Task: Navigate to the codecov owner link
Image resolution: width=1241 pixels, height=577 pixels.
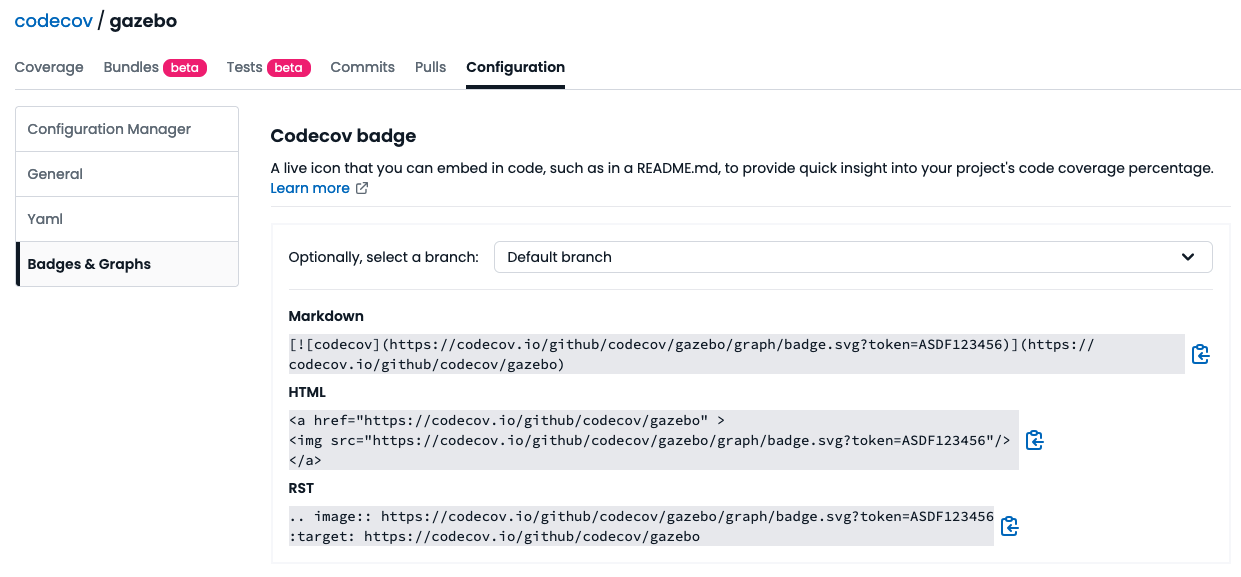Action: 52,21
